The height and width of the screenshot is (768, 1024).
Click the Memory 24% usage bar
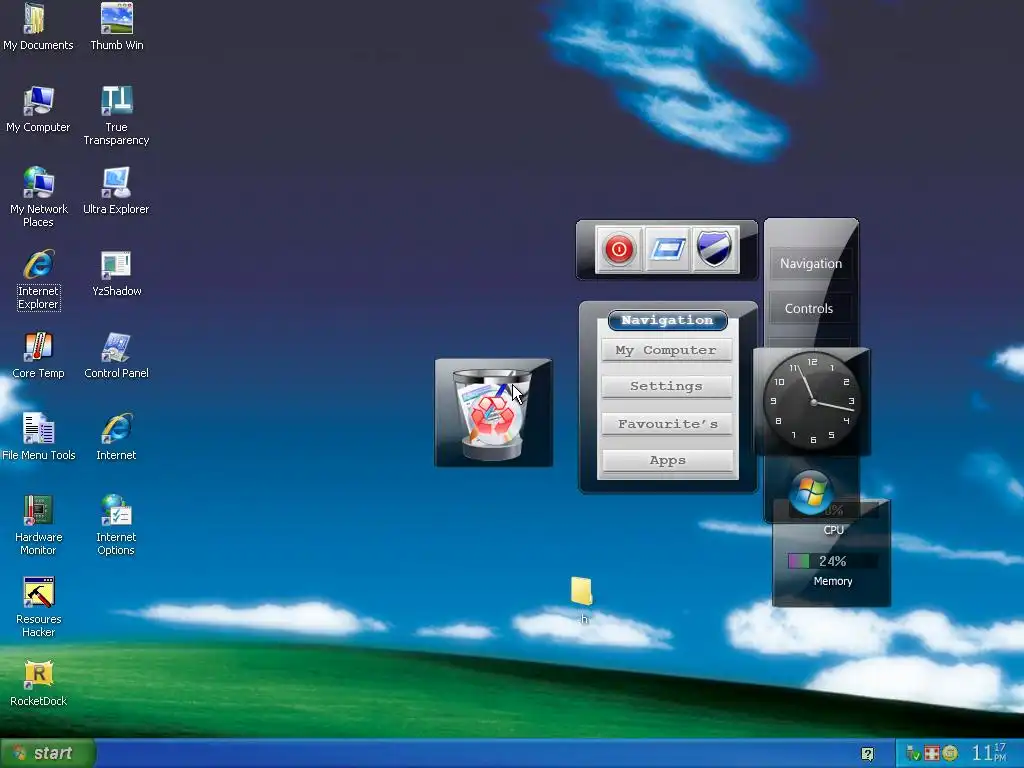(x=832, y=561)
